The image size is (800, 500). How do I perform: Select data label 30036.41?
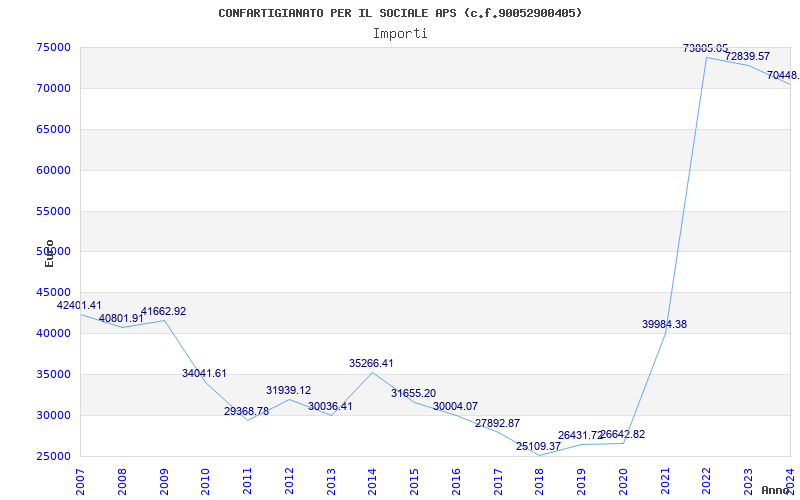[330, 407]
